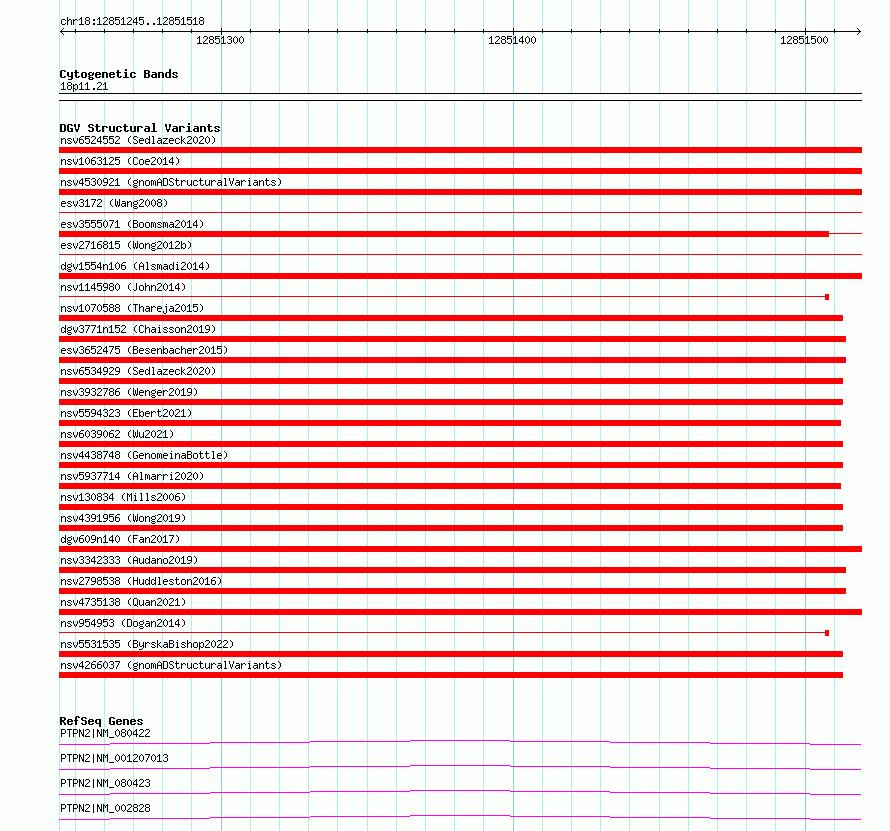Open transcript PTPN2|NM_080422
Viewport: 890px width, 831px height.
point(106,733)
